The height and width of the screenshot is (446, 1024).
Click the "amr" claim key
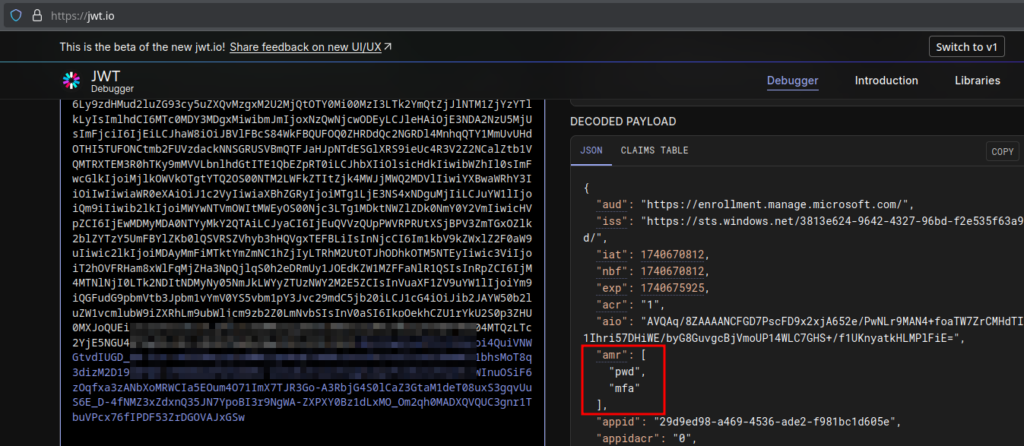(614, 356)
